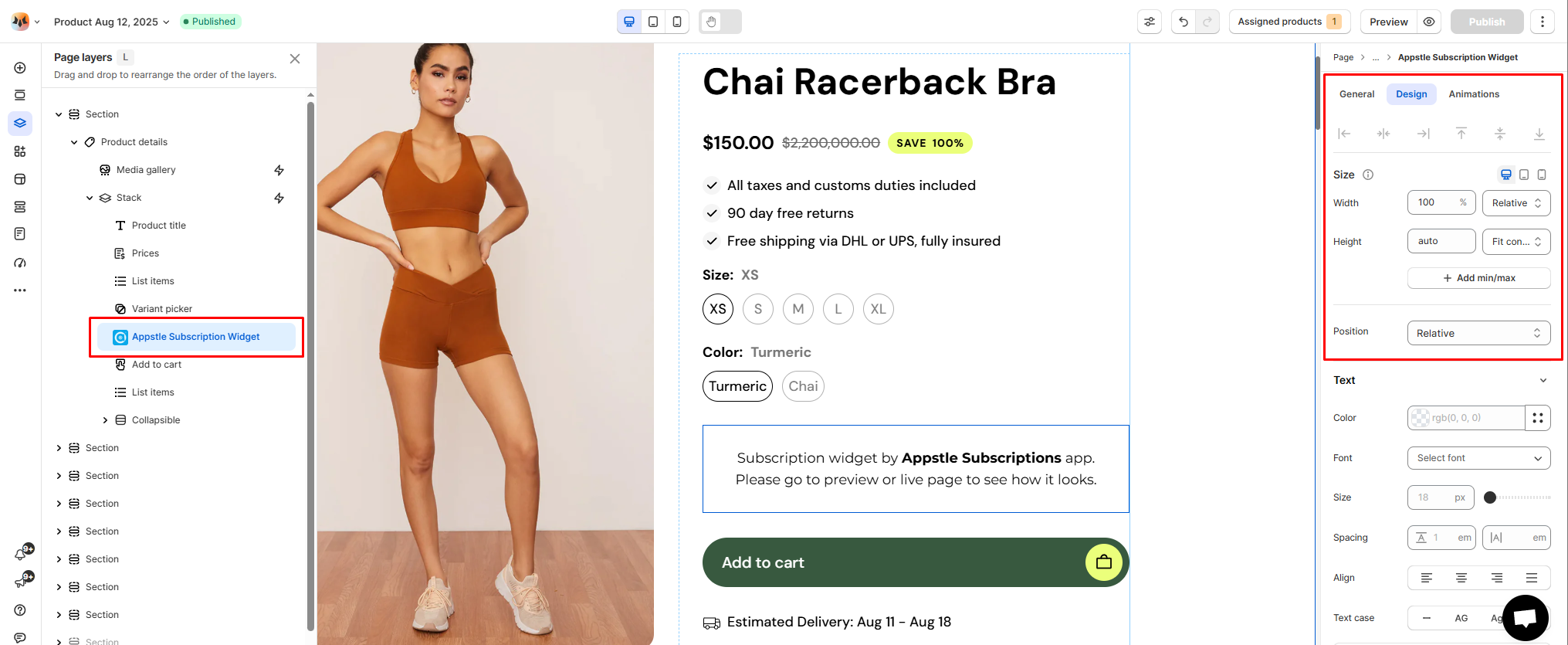Switch to tablet device preview icon
Image resolution: width=1568 pixels, height=645 pixels.
coord(653,22)
